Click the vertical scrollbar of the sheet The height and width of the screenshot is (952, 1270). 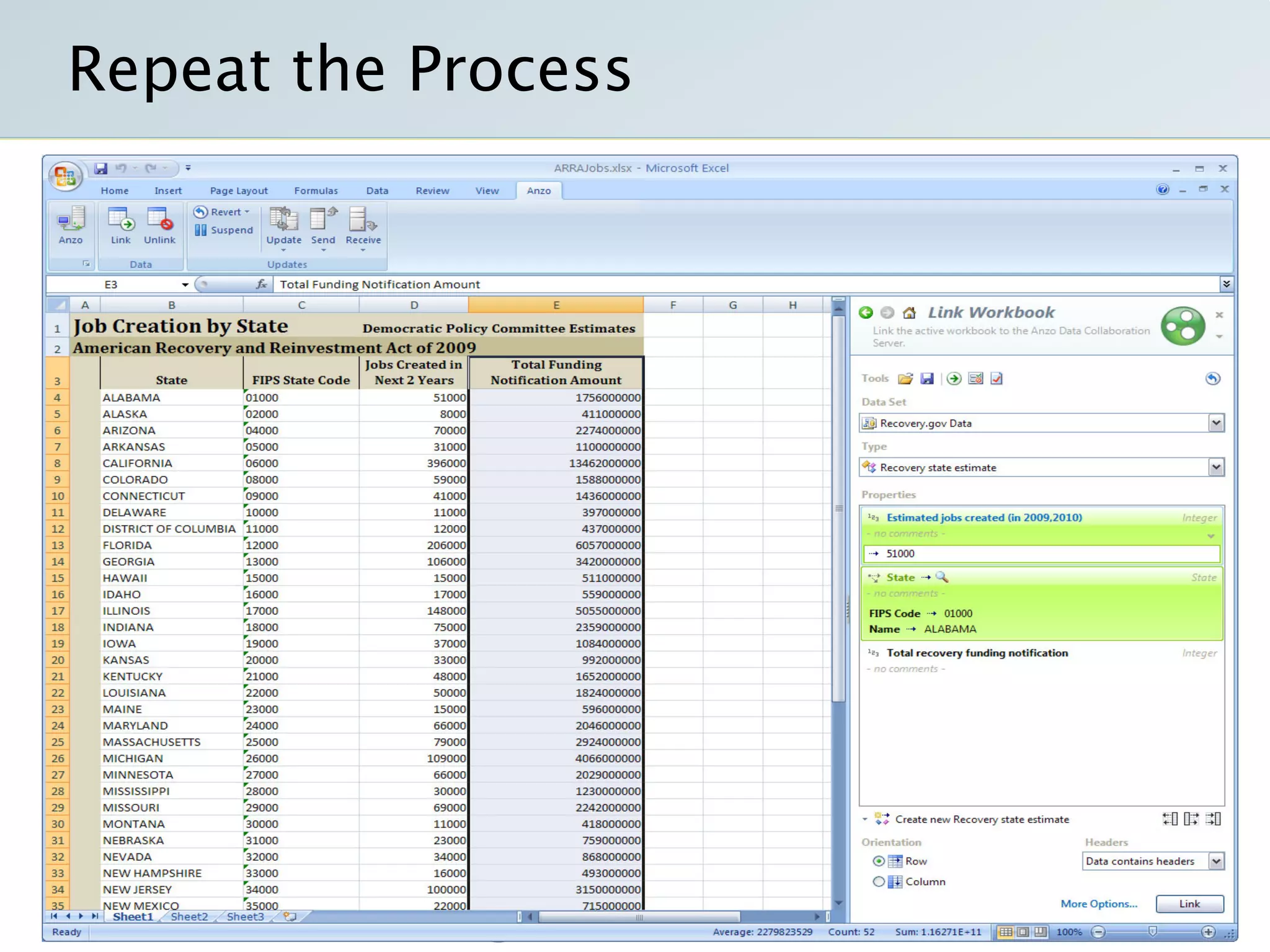838,508
